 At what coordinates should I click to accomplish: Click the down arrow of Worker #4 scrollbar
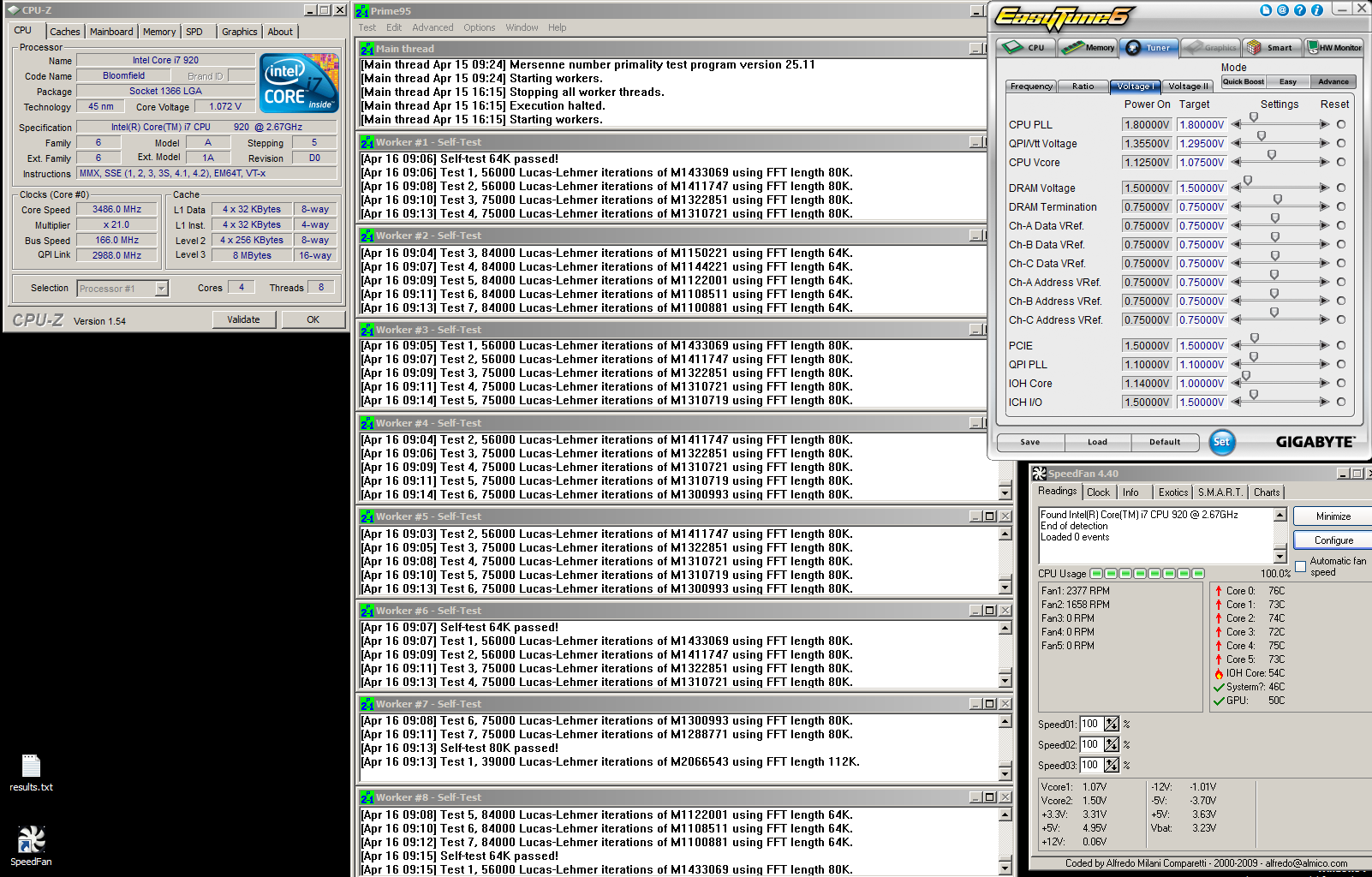tap(1005, 493)
